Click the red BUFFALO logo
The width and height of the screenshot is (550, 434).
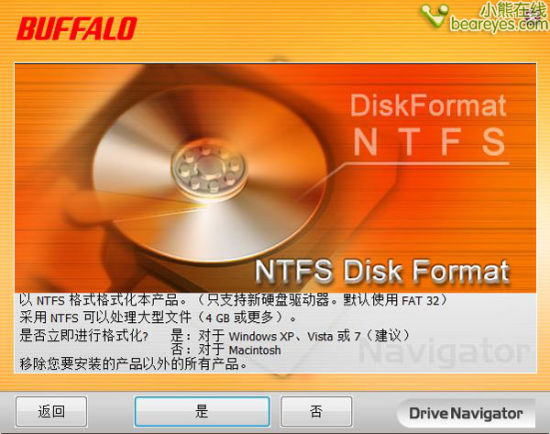77,28
